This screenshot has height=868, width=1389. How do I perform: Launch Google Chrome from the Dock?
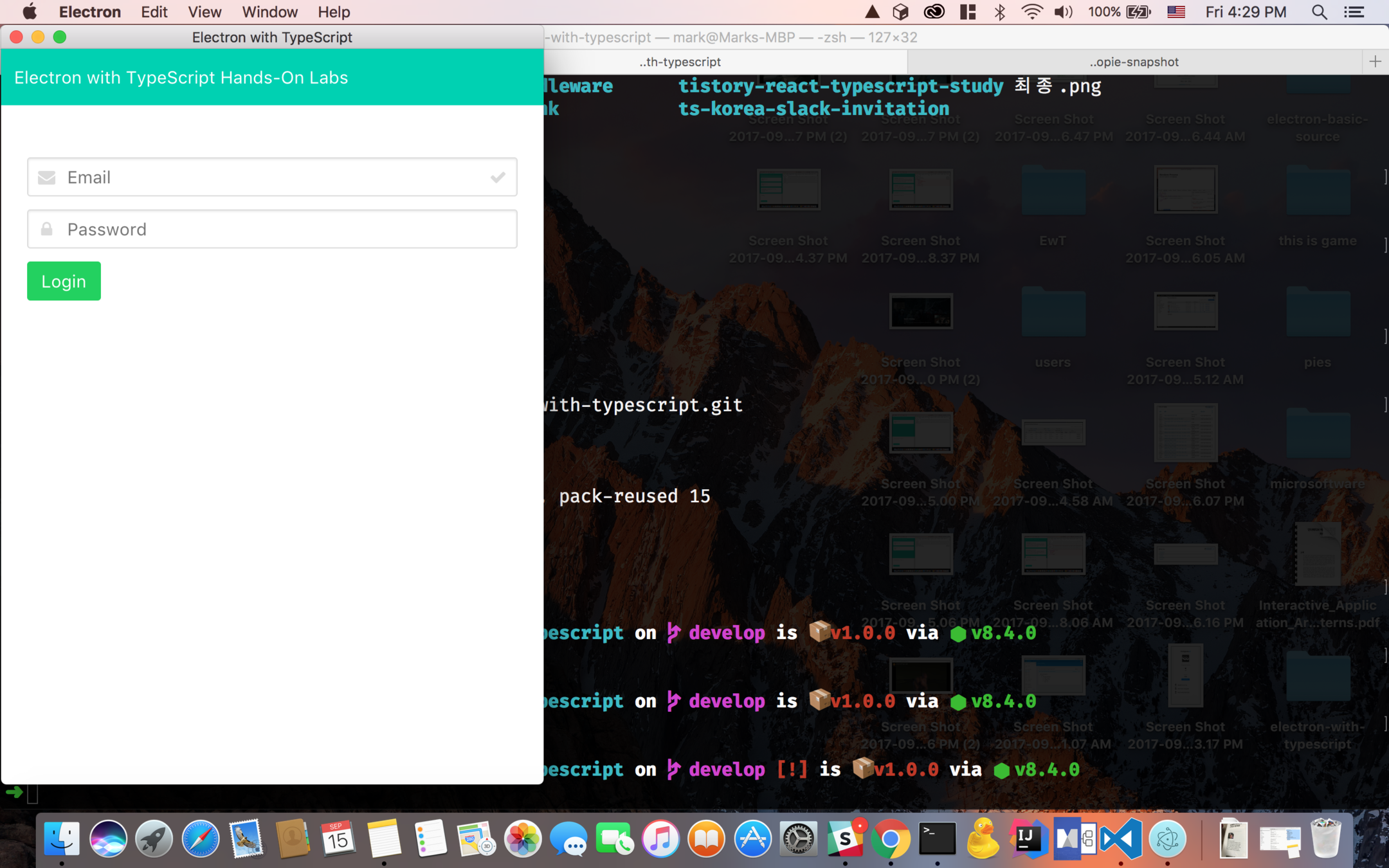[891, 839]
